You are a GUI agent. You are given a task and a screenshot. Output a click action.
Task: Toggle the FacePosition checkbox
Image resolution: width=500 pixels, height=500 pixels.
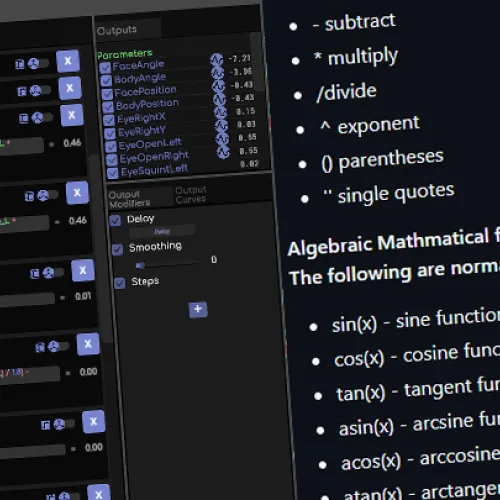tap(107, 94)
